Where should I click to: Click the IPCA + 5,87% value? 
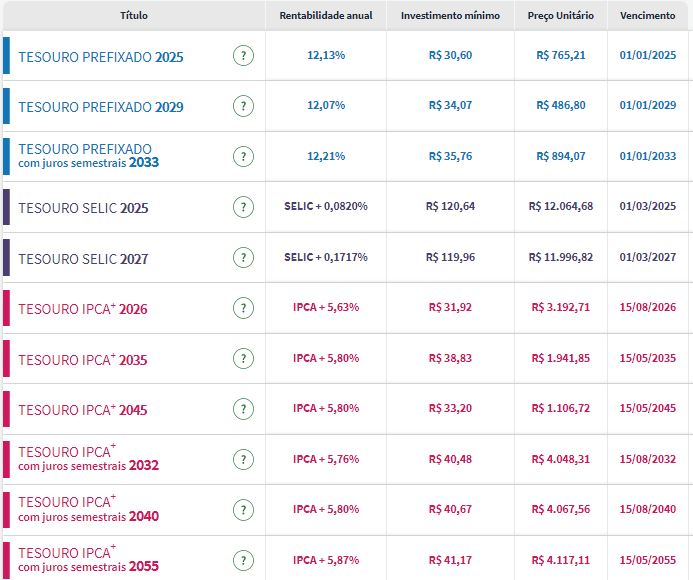[x=326, y=560]
